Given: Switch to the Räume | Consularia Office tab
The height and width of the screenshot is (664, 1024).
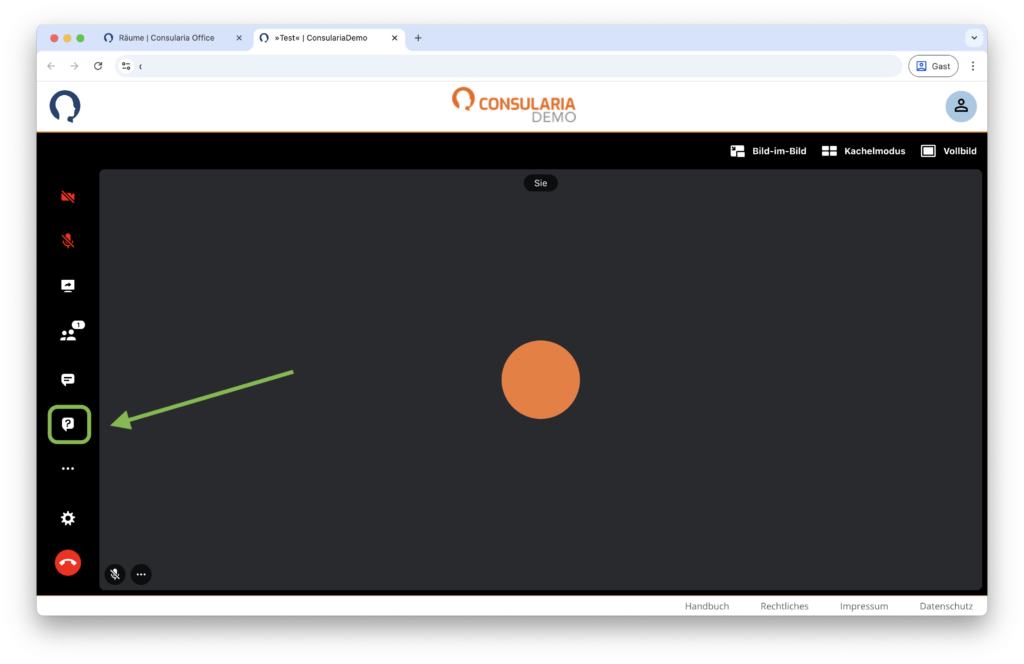Looking at the screenshot, I should point(166,38).
